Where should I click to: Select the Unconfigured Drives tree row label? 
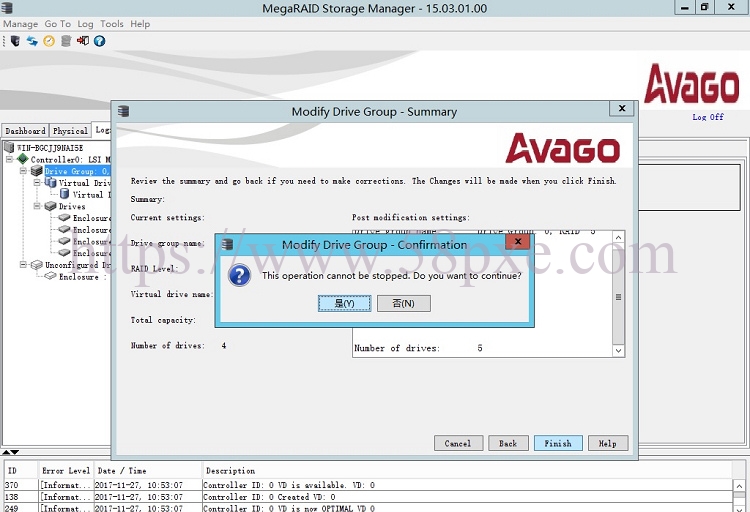point(77,265)
